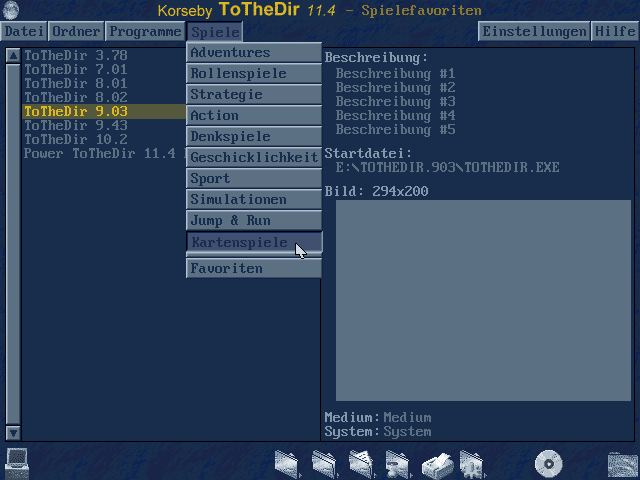Screen dimensions: 640x480
Task: Choose Favoriten from Spiele menu
Action: [254, 268]
